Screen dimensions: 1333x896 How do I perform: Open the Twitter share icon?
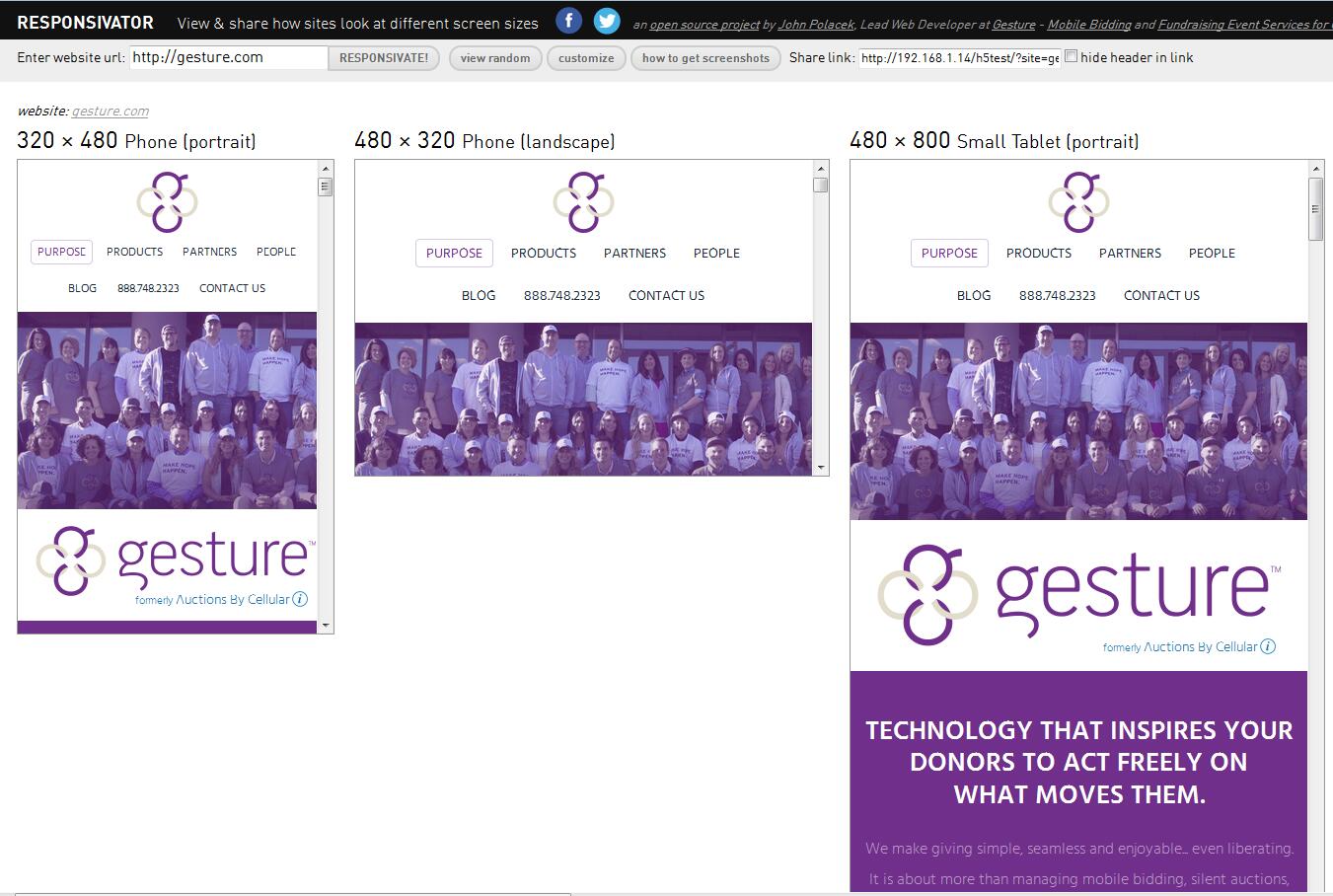tap(607, 21)
